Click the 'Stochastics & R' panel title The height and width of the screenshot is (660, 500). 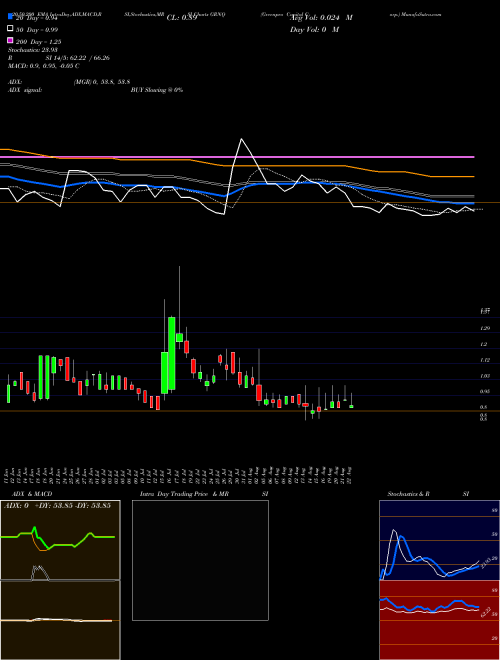pos(409,494)
